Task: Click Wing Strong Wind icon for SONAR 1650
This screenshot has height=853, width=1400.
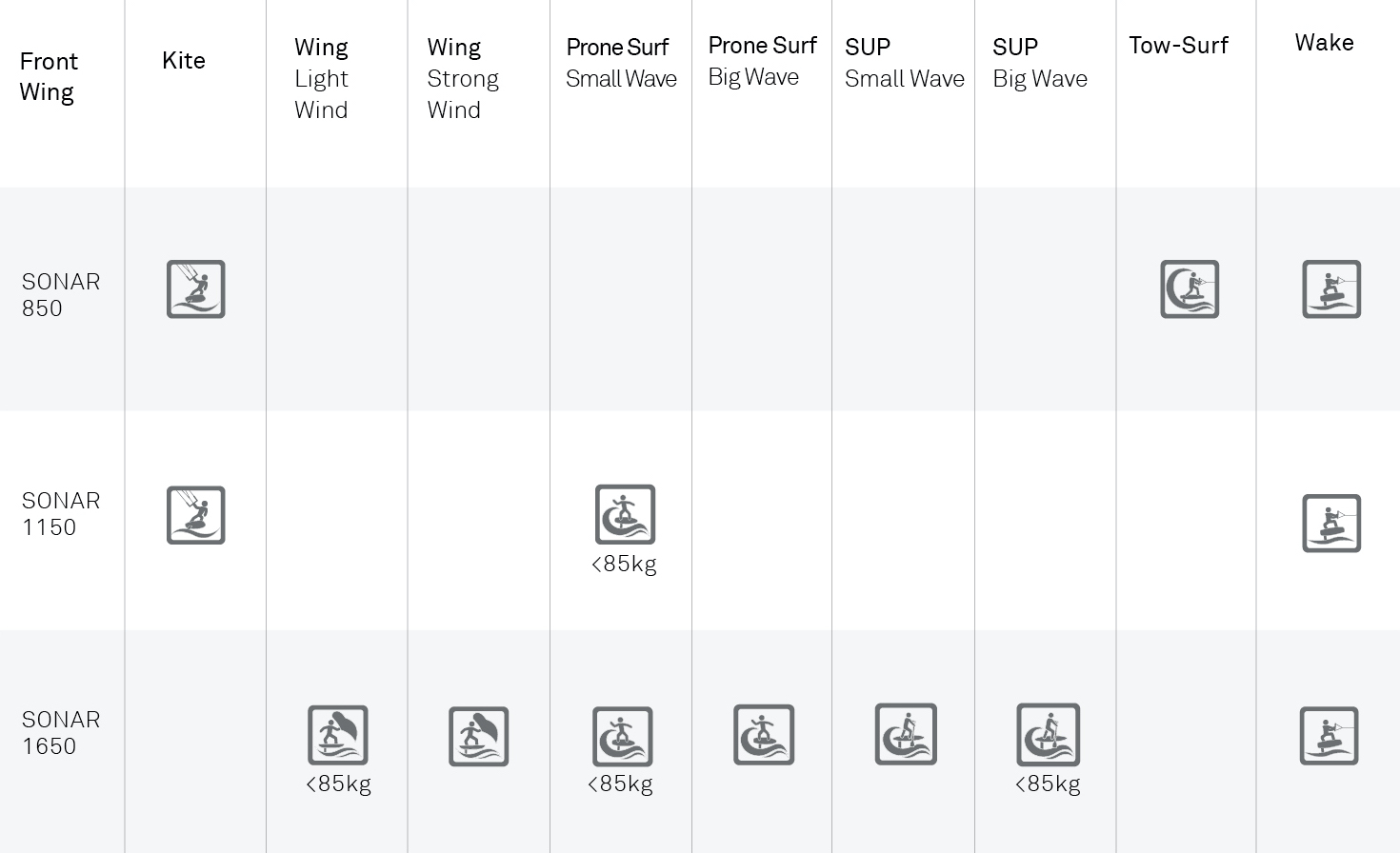Action: click(x=479, y=736)
